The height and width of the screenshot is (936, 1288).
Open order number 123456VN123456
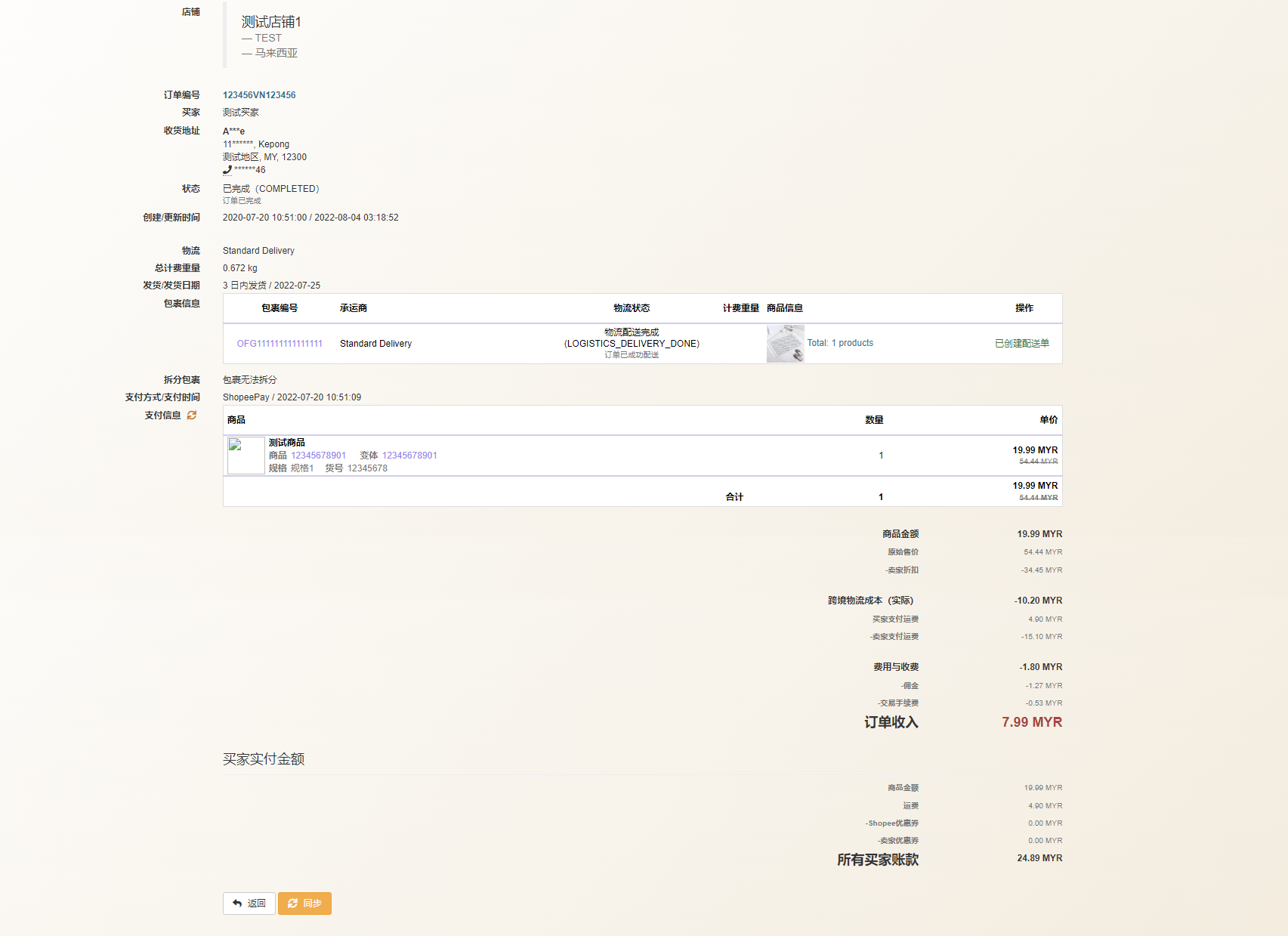pos(259,95)
